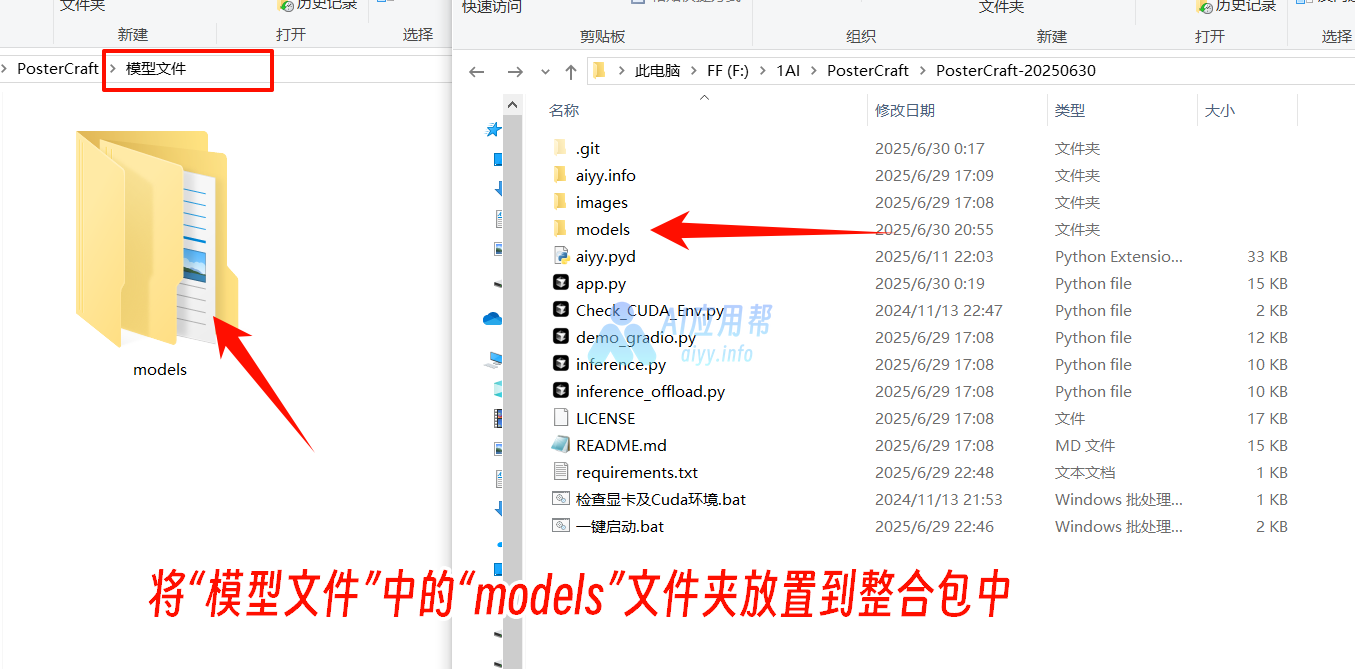The width and height of the screenshot is (1355, 669).
Task: Click the .git folder icon
Action: pos(560,148)
